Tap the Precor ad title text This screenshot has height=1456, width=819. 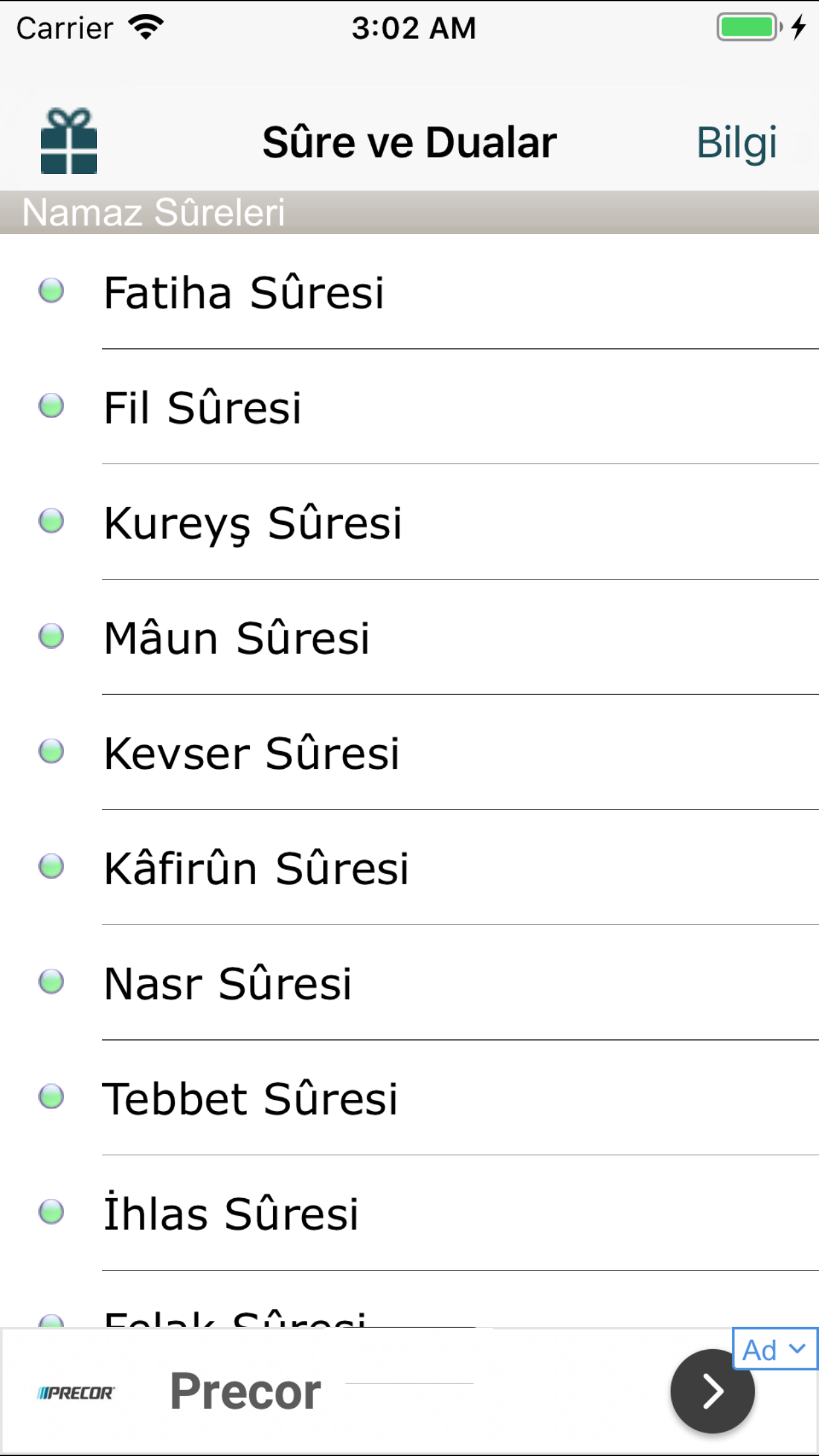click(245, 1391)
